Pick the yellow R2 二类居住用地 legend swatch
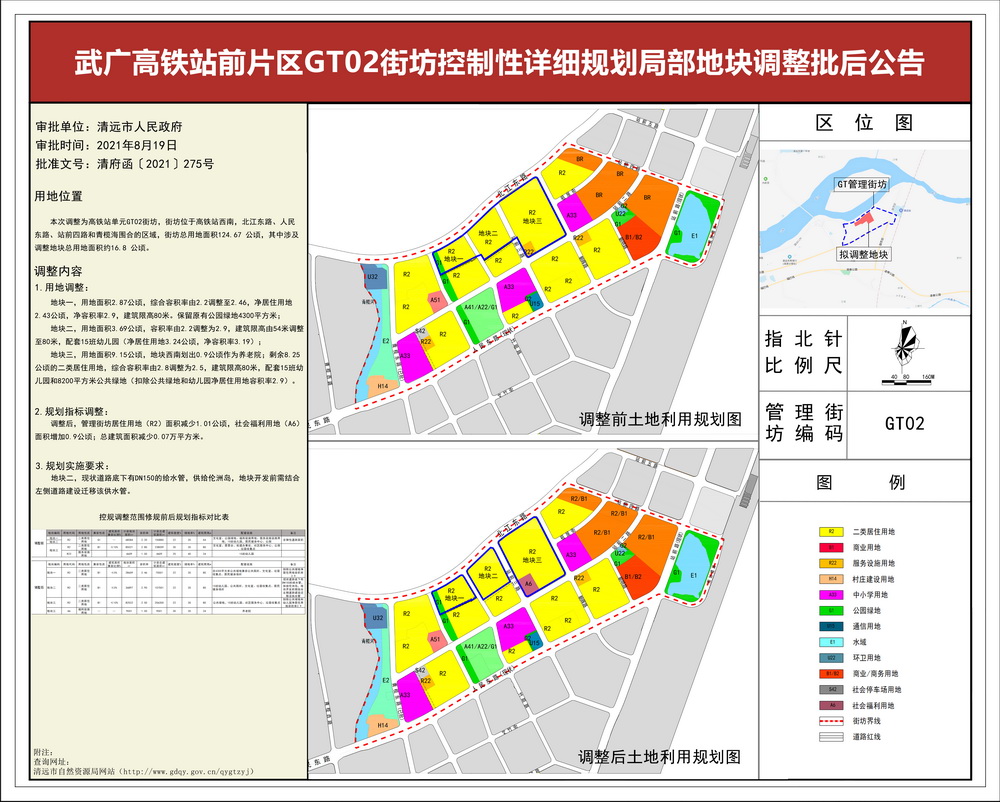 point(832,531)
